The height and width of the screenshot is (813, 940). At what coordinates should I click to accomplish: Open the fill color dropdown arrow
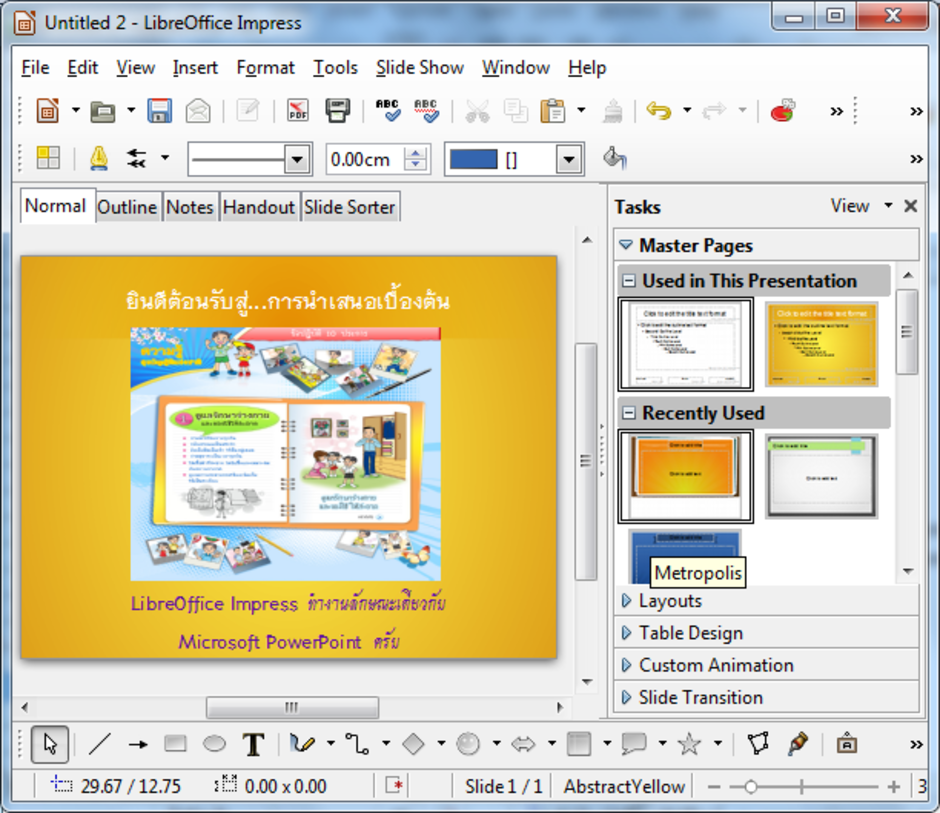(569, 159)
